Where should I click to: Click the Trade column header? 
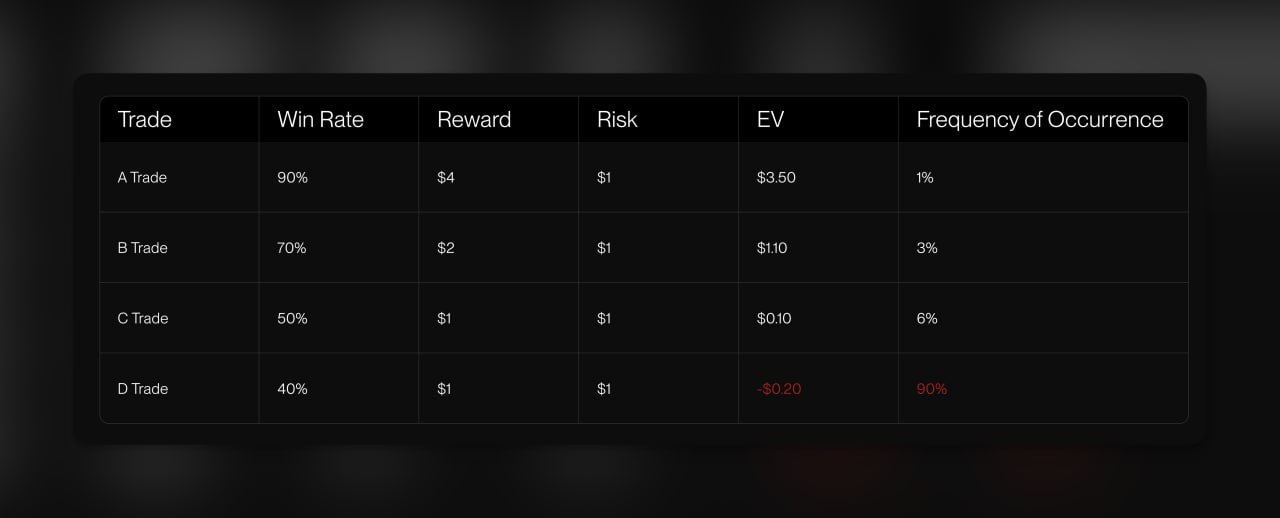pos(145,120)
